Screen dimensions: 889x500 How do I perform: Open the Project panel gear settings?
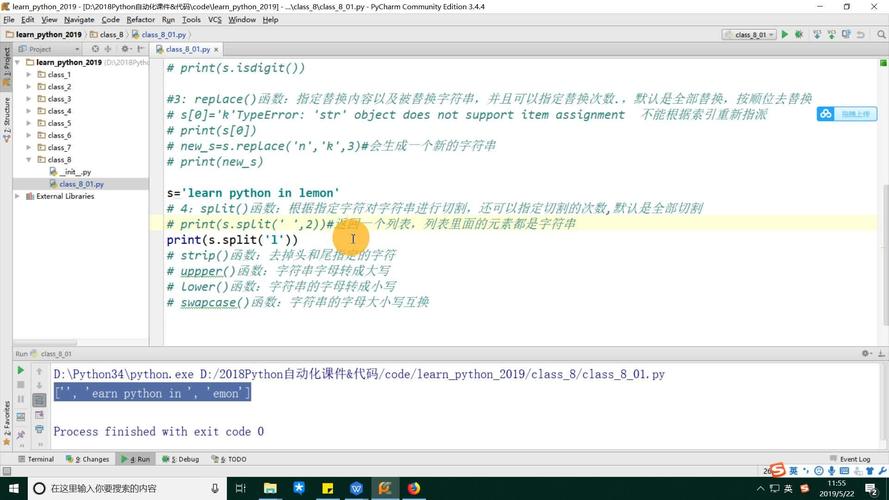tap(125, 49)
